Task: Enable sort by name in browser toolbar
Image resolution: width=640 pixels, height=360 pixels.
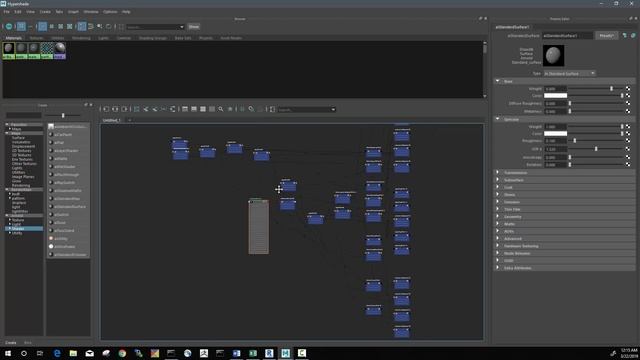Action: tap(82, 27)
